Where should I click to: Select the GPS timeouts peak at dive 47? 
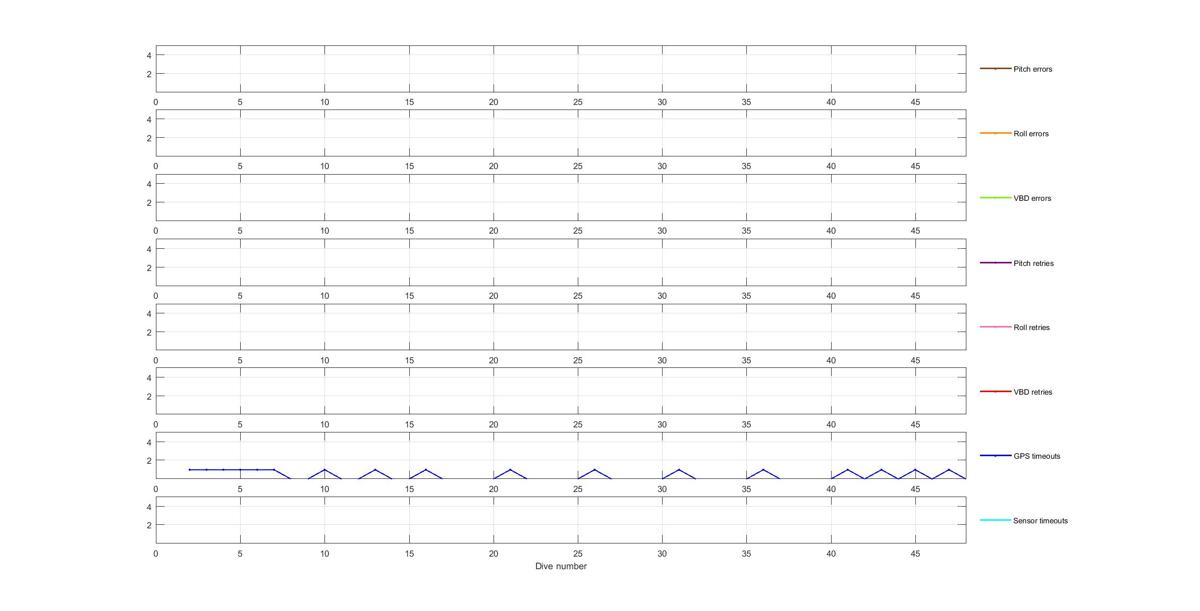click(949, 470)
